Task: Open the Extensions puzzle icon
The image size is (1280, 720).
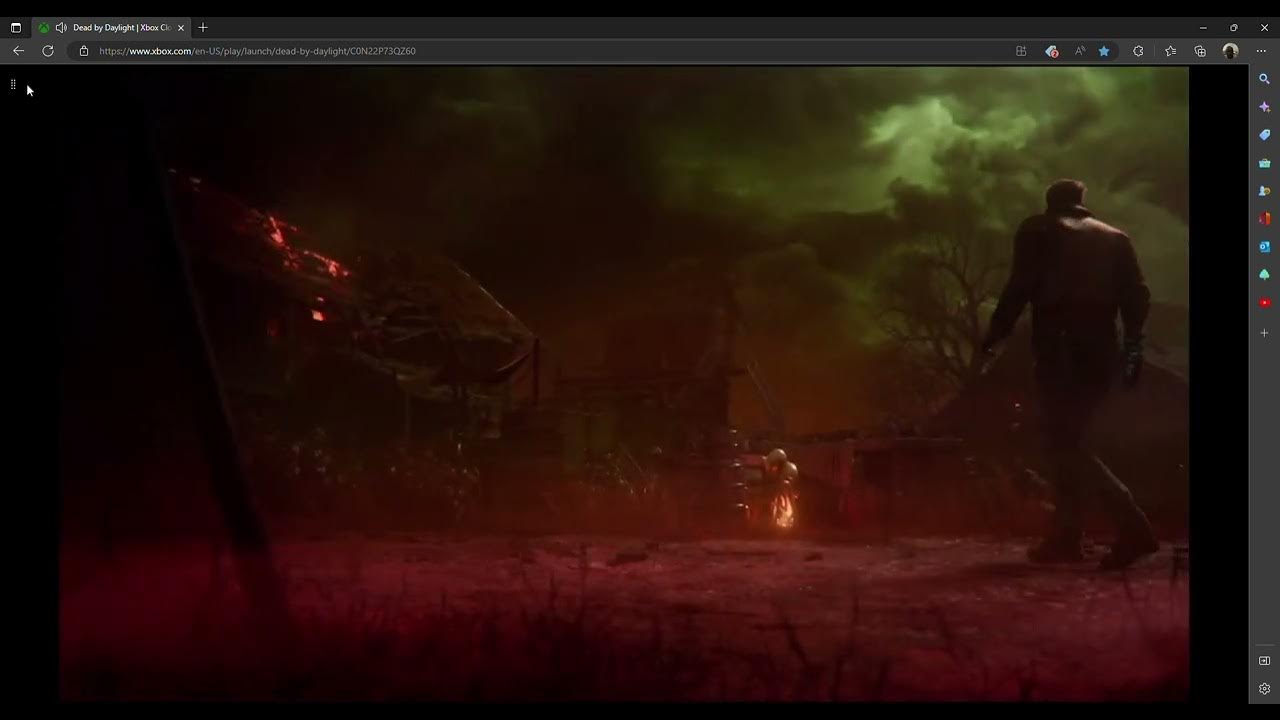Action: (1138, 51)
